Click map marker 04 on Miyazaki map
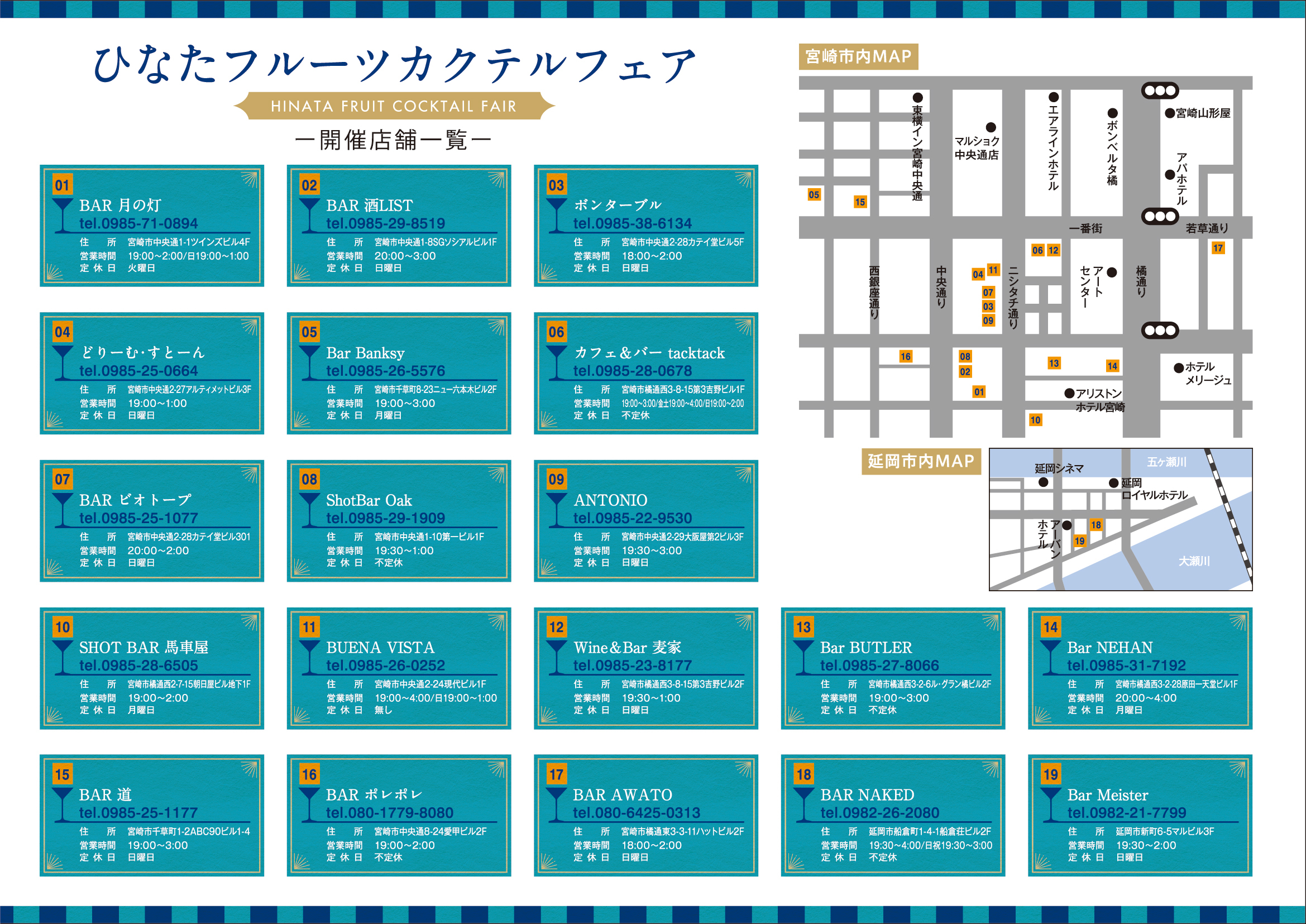The width and height of the screenshot is (1306, 924). pyautogui.click(x=978, y=274)
